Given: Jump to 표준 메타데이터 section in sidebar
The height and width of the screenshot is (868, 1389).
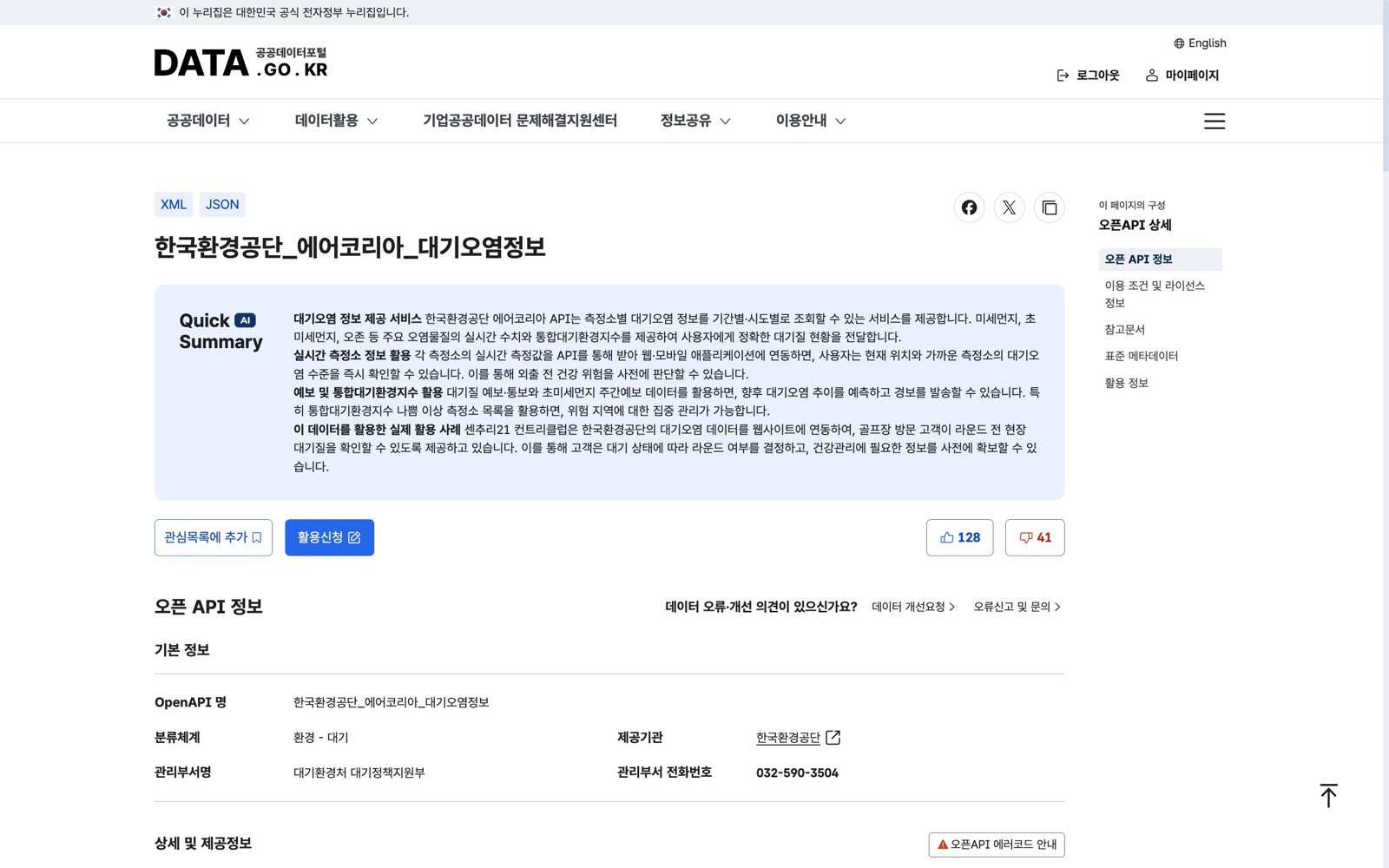Looking at the screenshot, I should [1142, 356].
